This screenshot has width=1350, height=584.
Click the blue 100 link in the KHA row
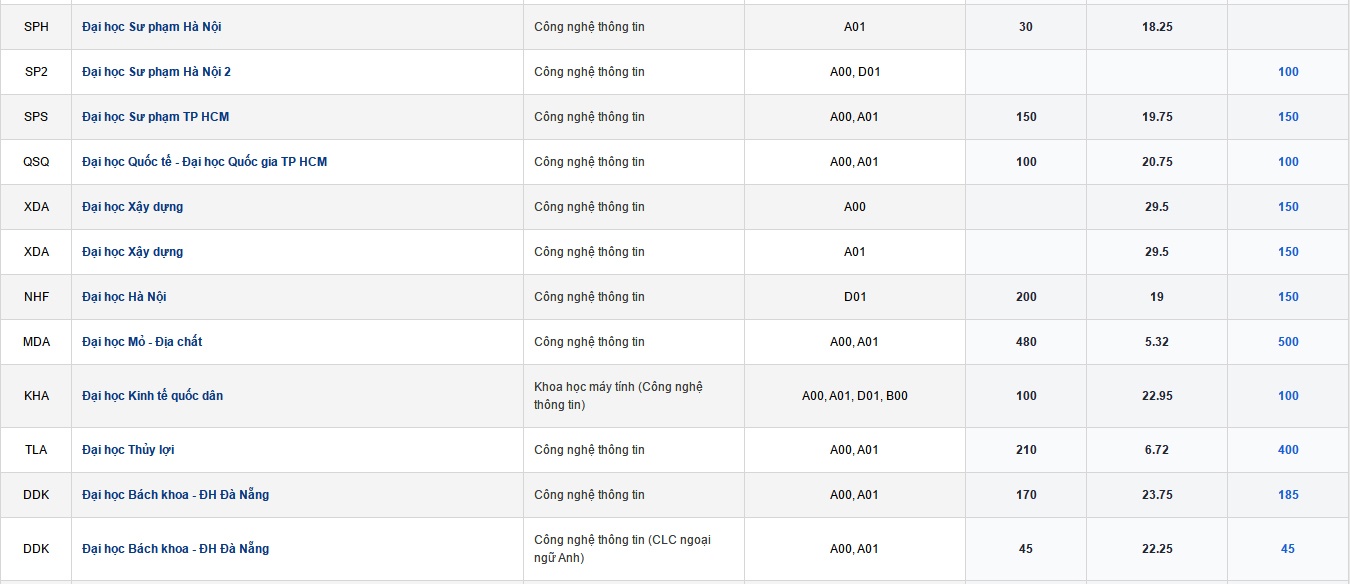click(x=1288, y=396)
